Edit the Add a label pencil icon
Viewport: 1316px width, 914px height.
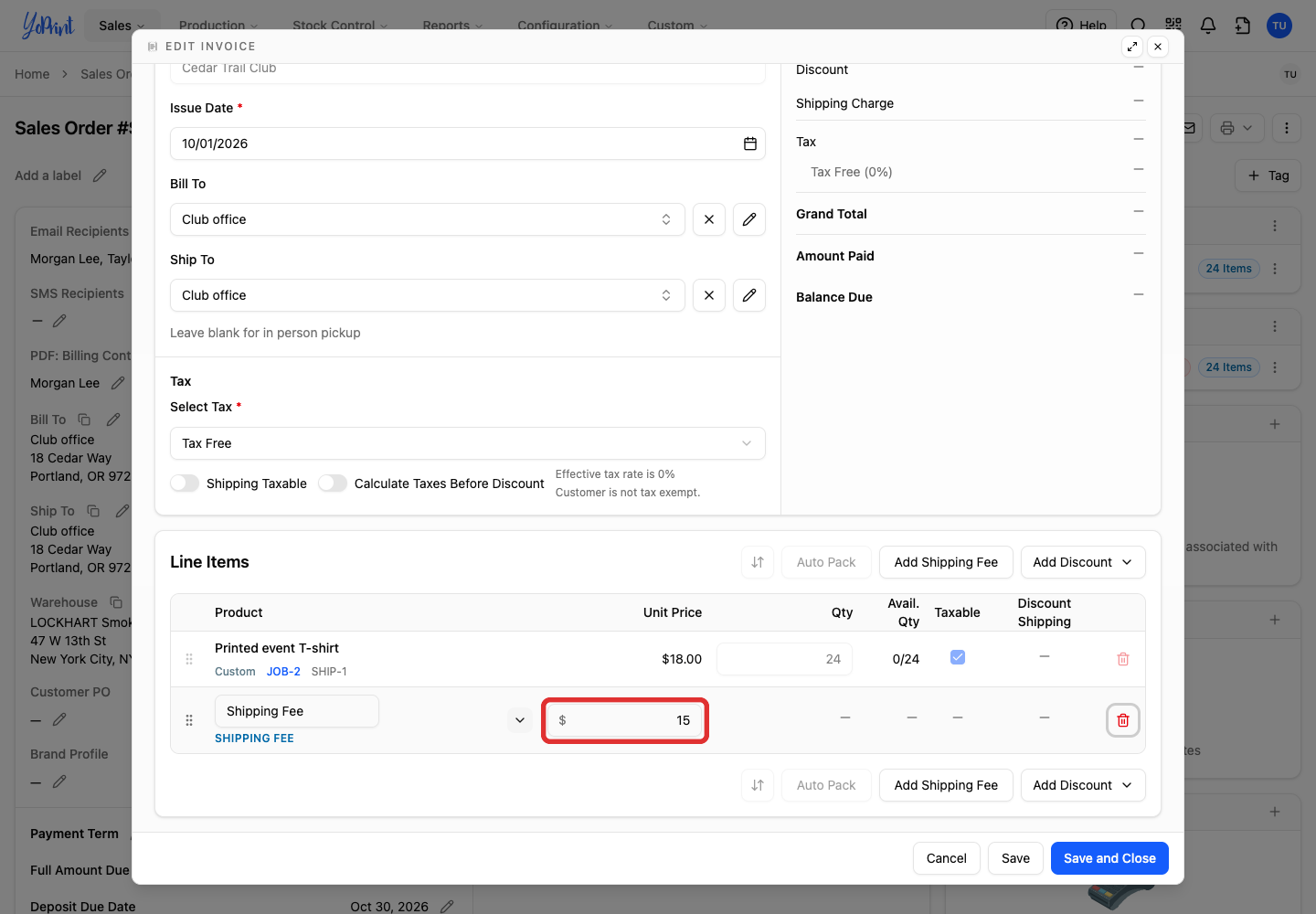pyautogui.click(x=100, y=175)
